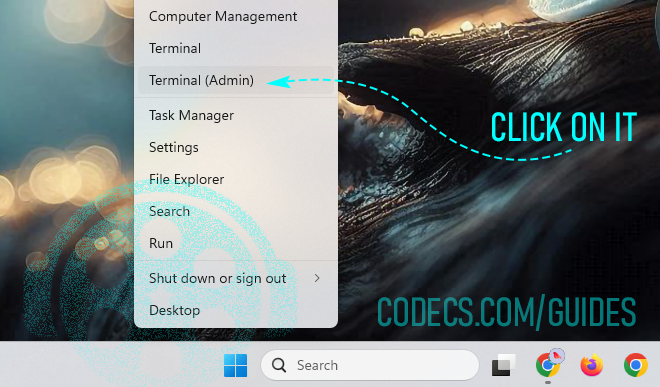This screenshot has width=660, height=387.
Task: Expand the Shut down submenu chevron
Action: (317, 278)
